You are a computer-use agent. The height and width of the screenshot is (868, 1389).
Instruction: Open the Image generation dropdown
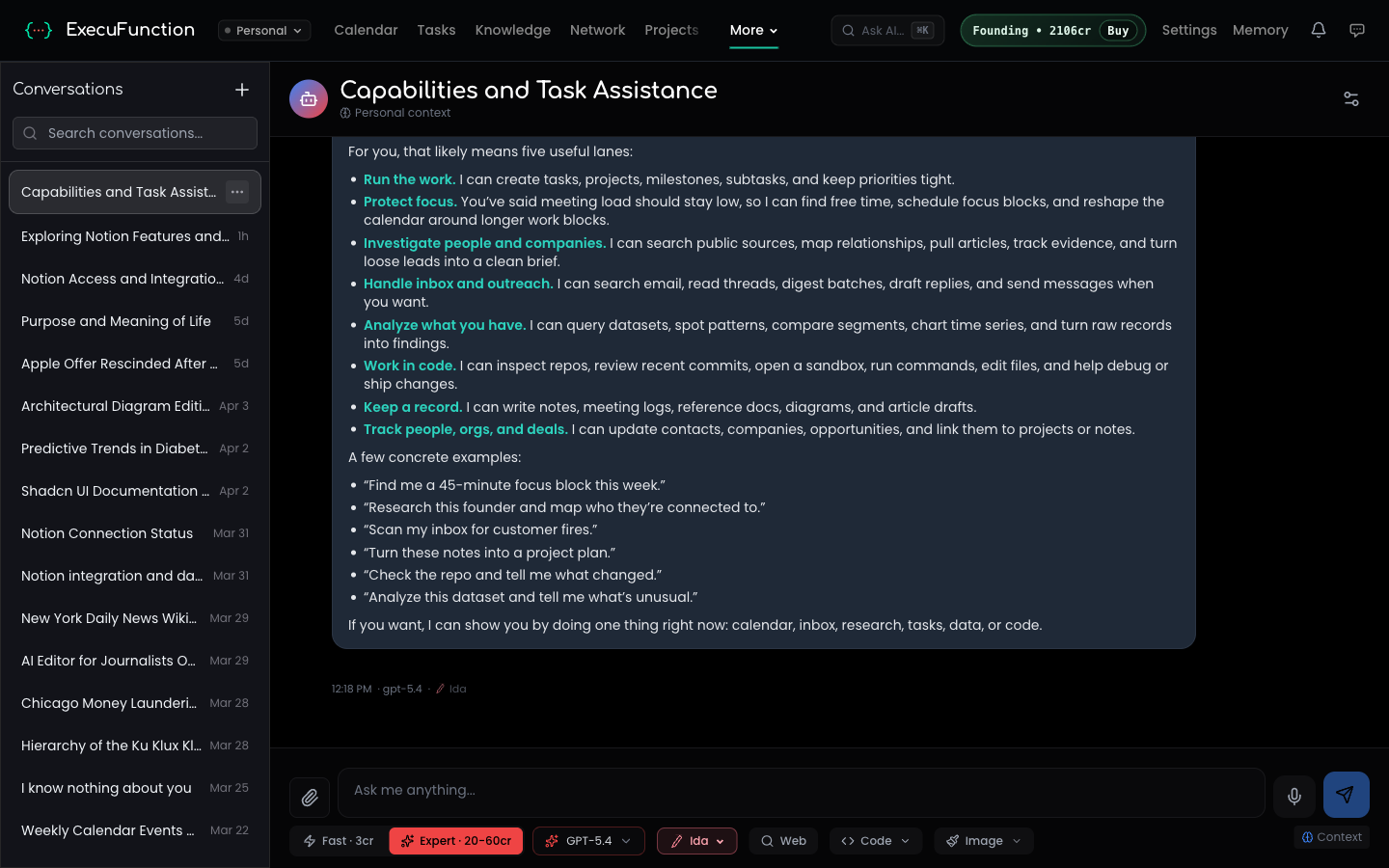pyautogui.click(x=983, y=840)
